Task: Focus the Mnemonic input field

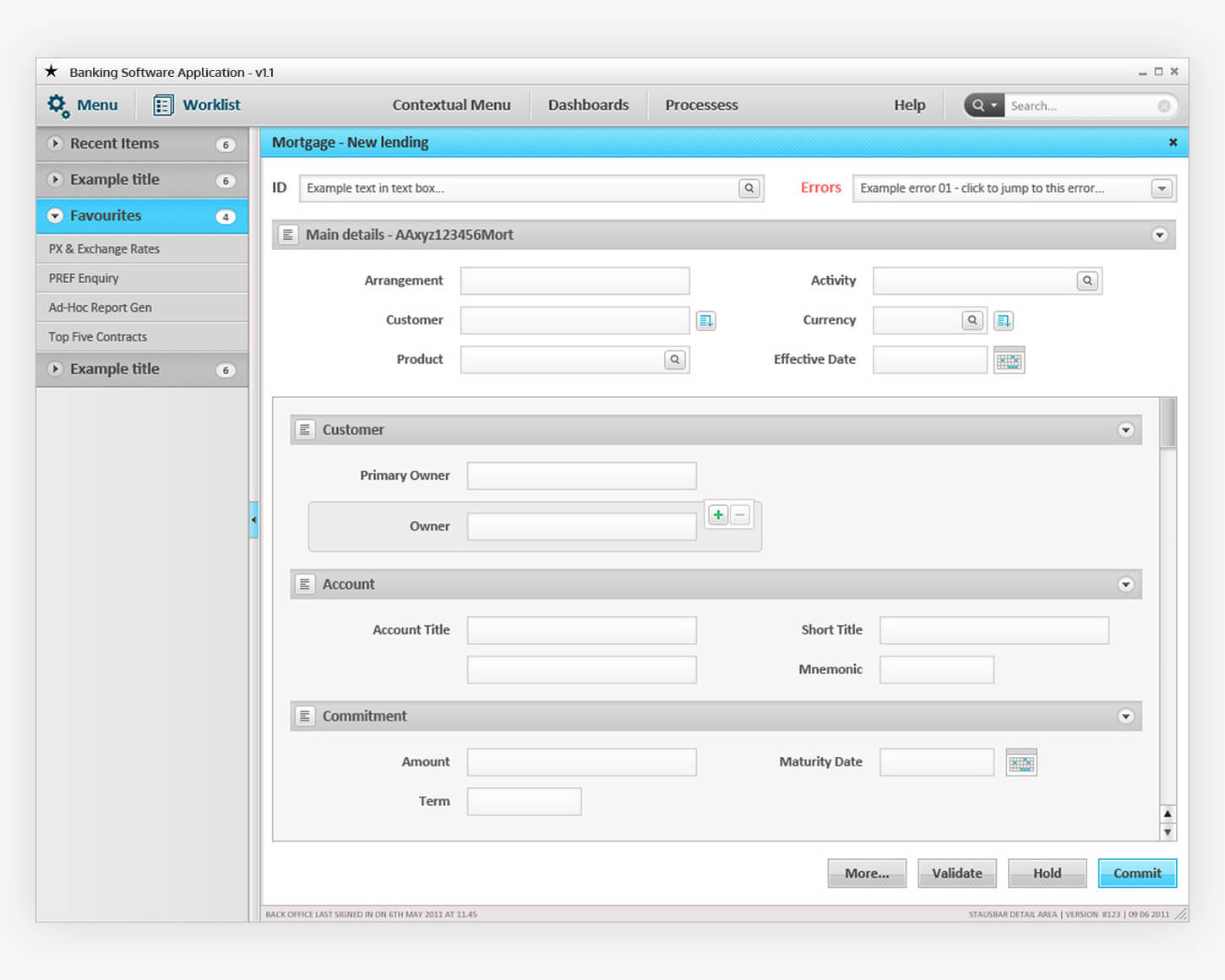Action: (x=936, y=670)
